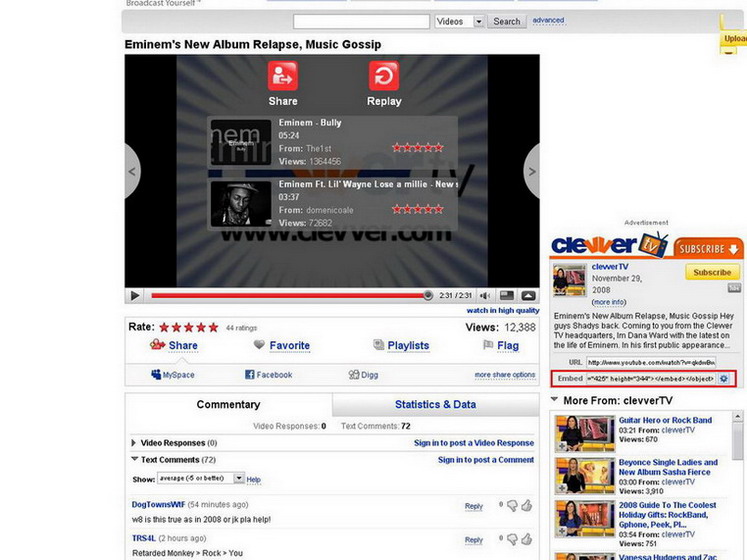This screenshot has width=747, height=560.
Task: Open more share options link
Action: (505, 375)
